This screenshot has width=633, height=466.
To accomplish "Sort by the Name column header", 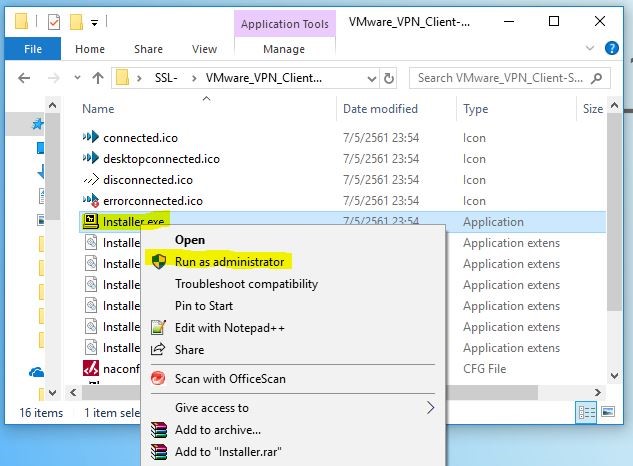I will coord(98,109).
